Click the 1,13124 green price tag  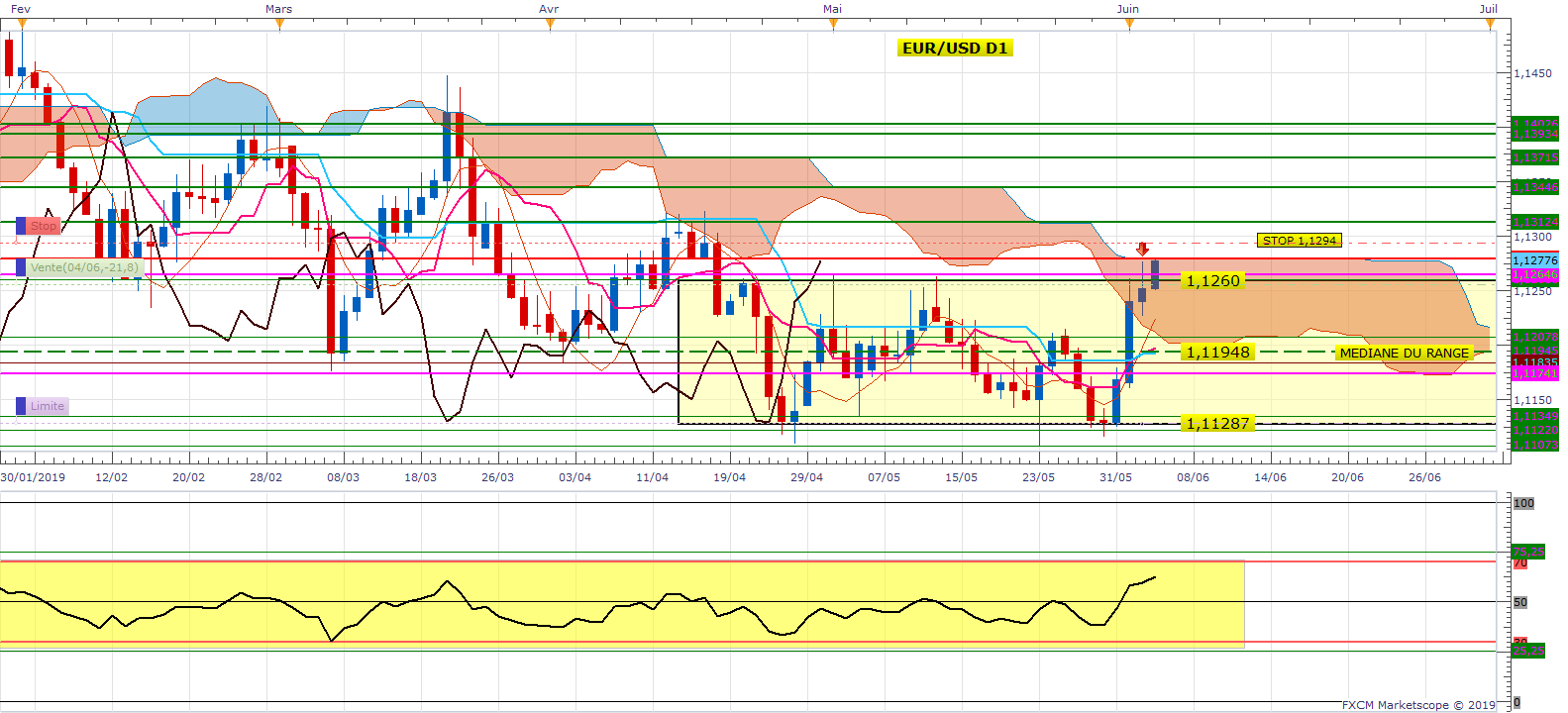[x=1535, y=222]
